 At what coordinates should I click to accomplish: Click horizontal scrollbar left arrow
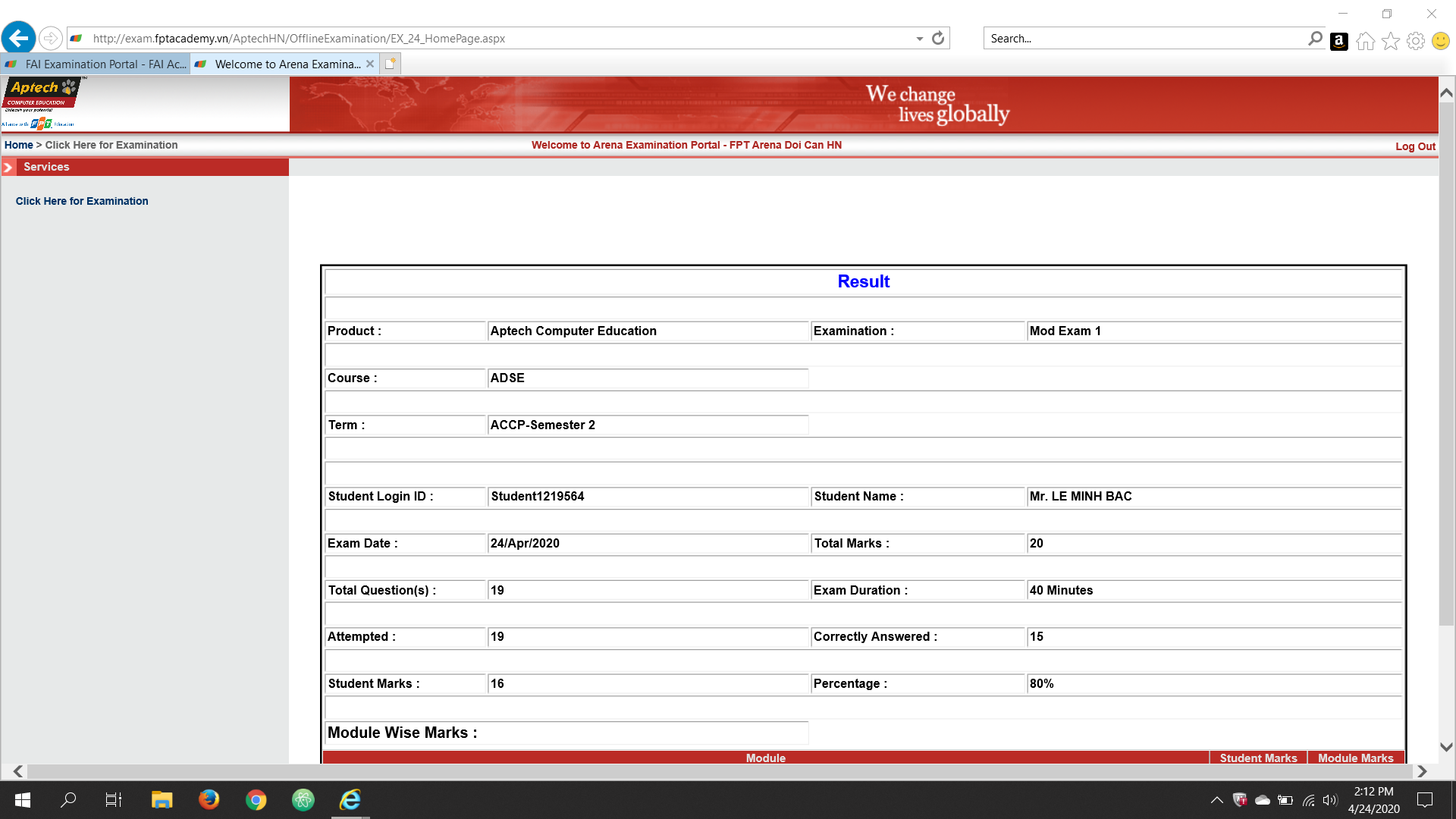pos(17,771)
